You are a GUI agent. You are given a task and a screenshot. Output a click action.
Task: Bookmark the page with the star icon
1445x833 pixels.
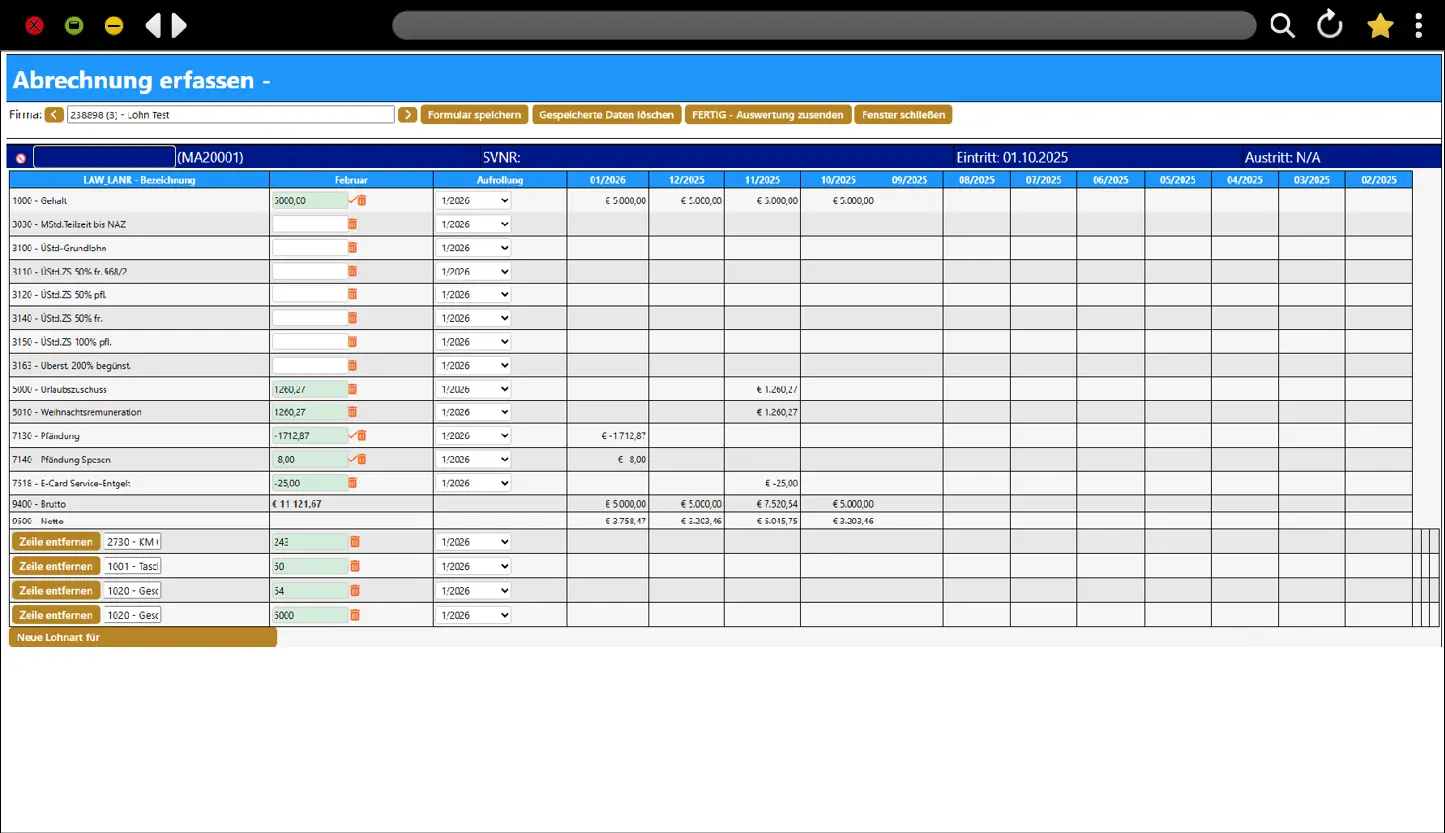tap(1380, 26)
